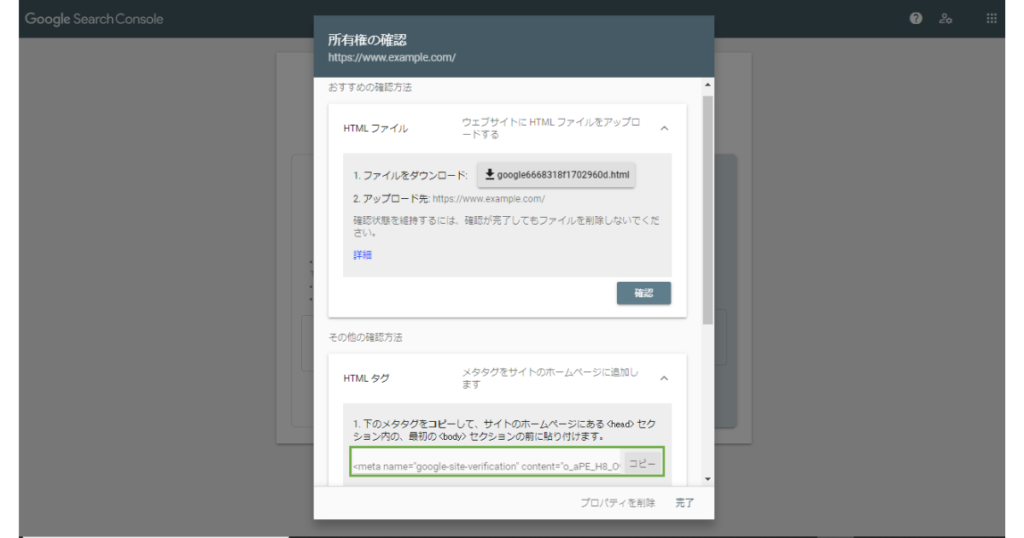This screenshot has height=538, width=1024.
Task: Click scrollbar up arrow in dialog
Action: click(x=707, y=86)
